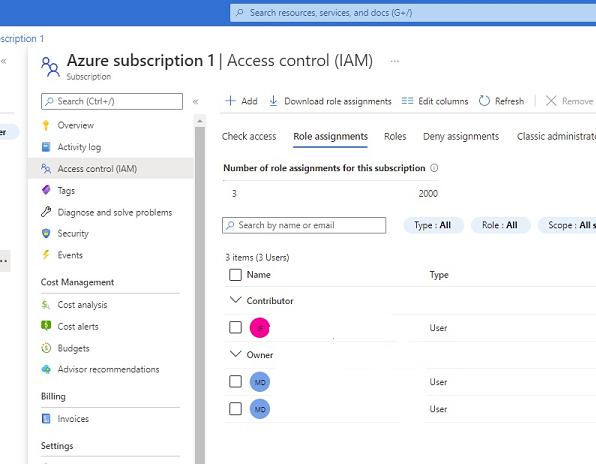Click the Advisor recommendations menu label
The width and height of the screenshot is (596, 464).
coord(108,369)
